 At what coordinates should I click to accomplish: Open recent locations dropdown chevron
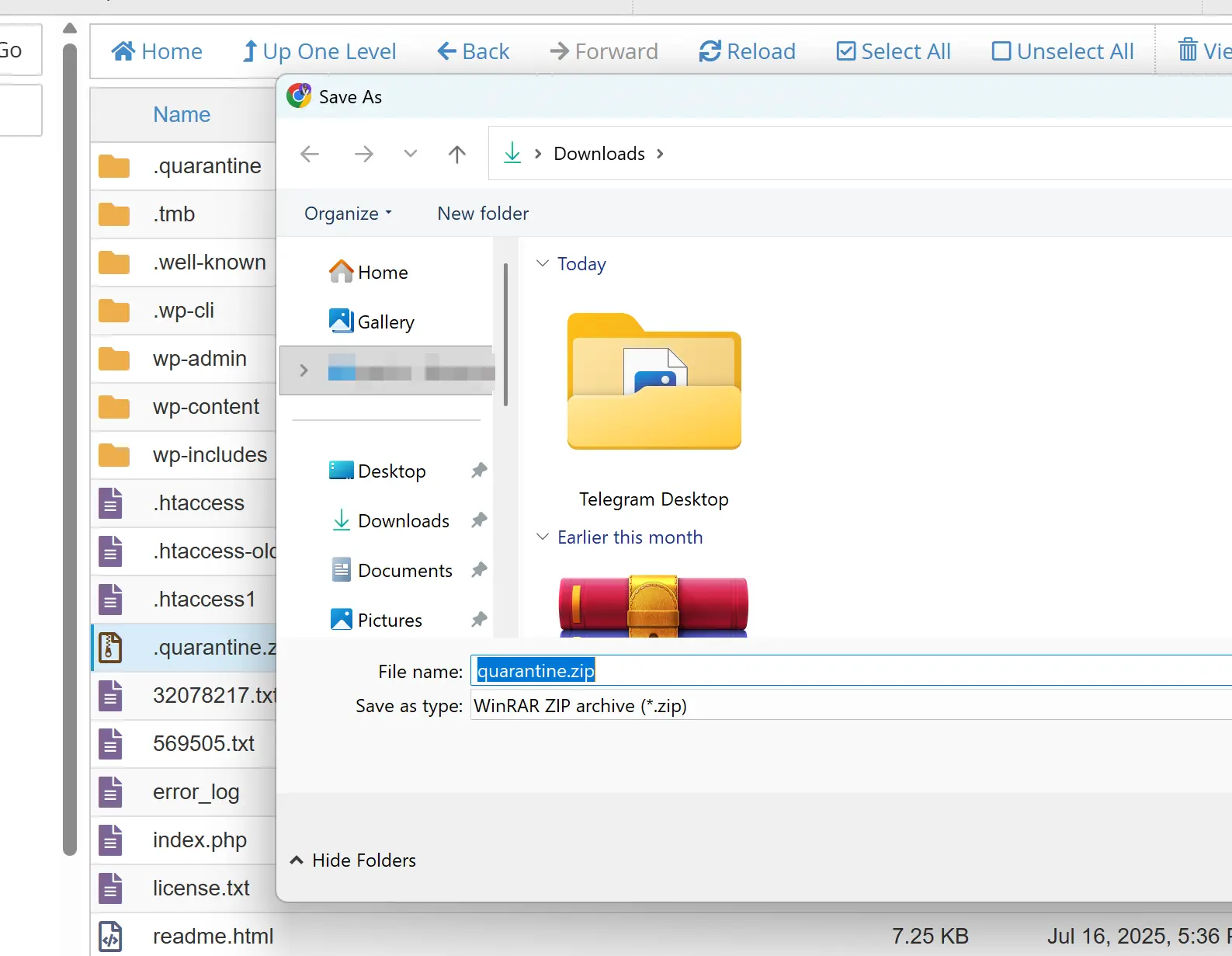(411, 154)
